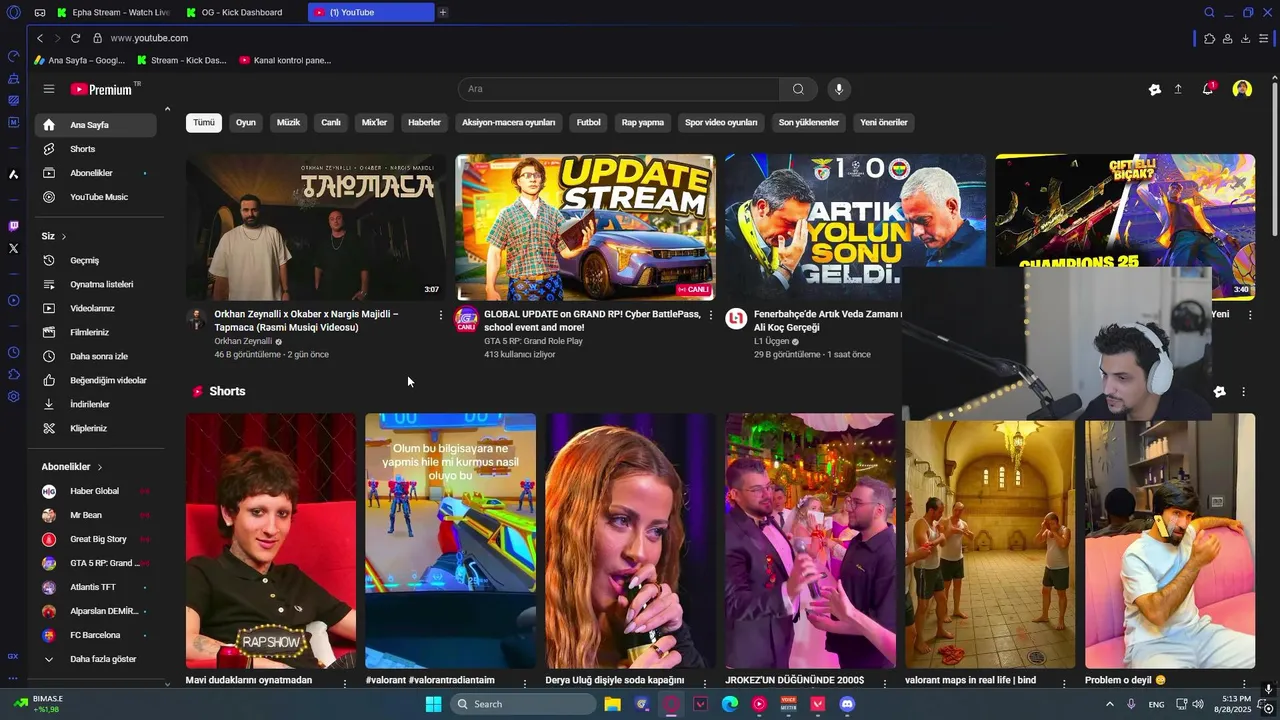This screenshot has height=720, width=1280.
Task: Open the Opera GX logo menu
Action: coord(13,12)
